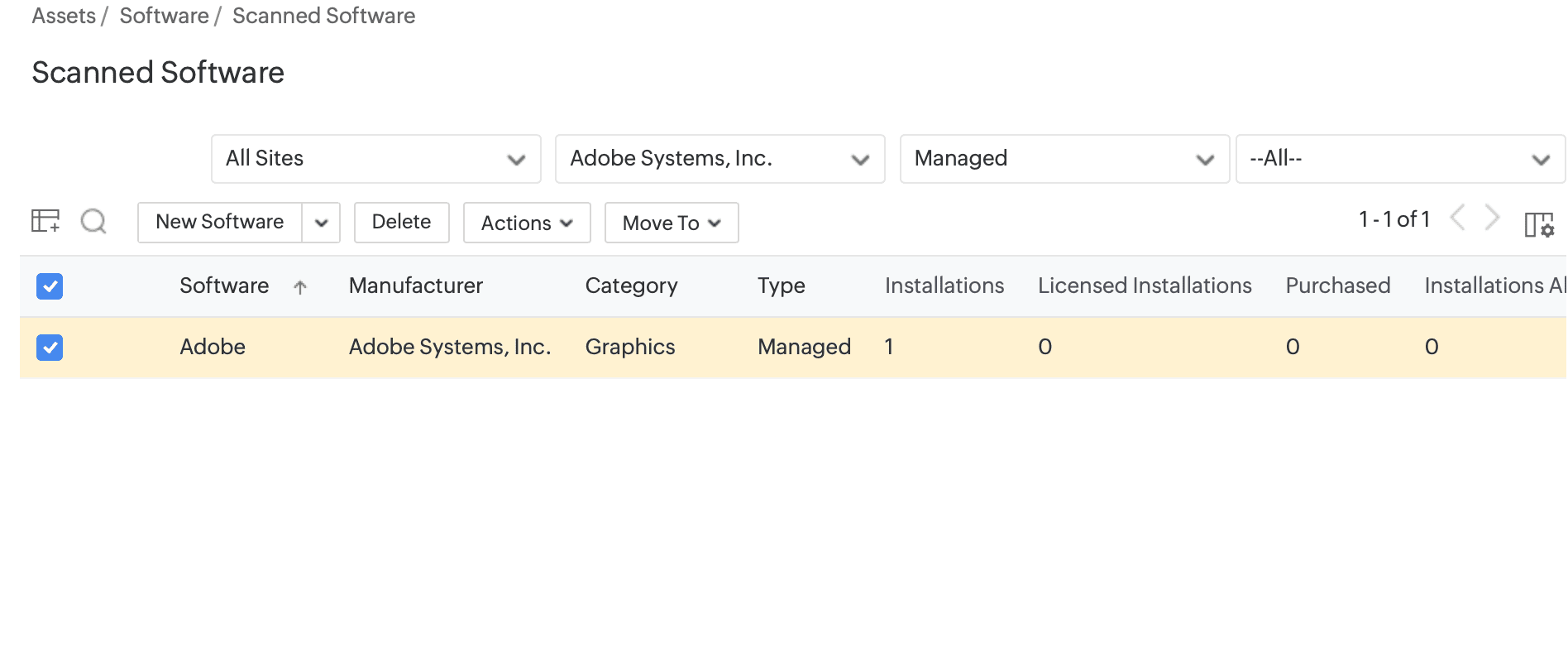
Task: Uncheck the Adobe row checkbox
Action: click(50, 348)
